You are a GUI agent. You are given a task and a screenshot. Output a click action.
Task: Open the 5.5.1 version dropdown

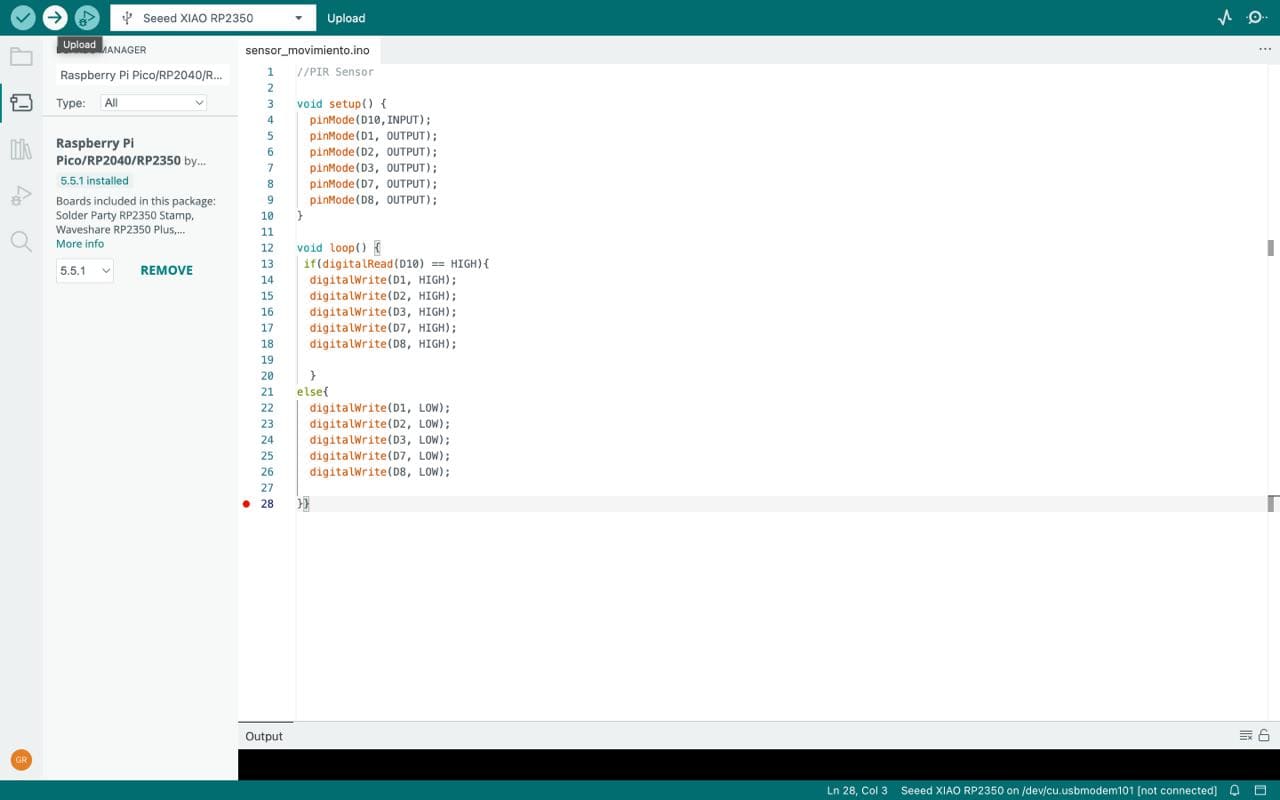click(x=85, y=271)
